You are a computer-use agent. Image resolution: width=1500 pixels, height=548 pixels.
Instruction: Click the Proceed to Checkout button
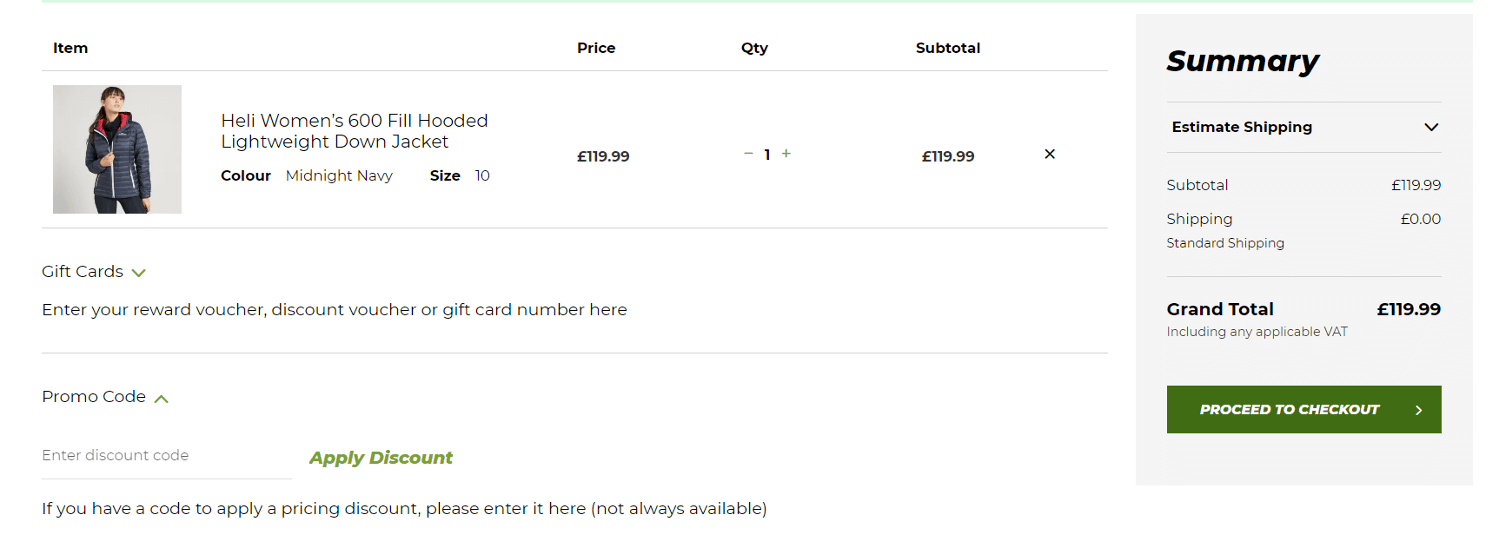tap(1289, 410)
